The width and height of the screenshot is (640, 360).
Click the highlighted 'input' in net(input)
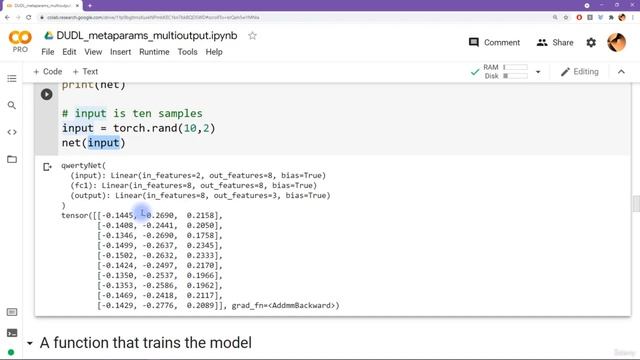(x=104, y=143)
